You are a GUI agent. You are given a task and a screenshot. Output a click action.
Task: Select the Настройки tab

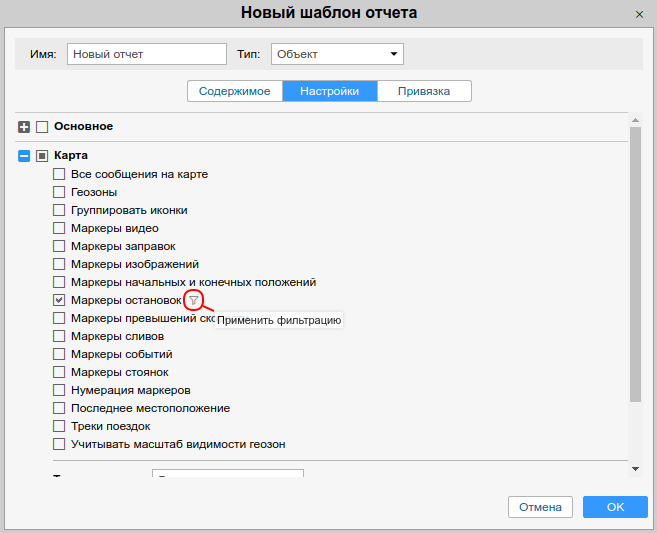[329, 91]
